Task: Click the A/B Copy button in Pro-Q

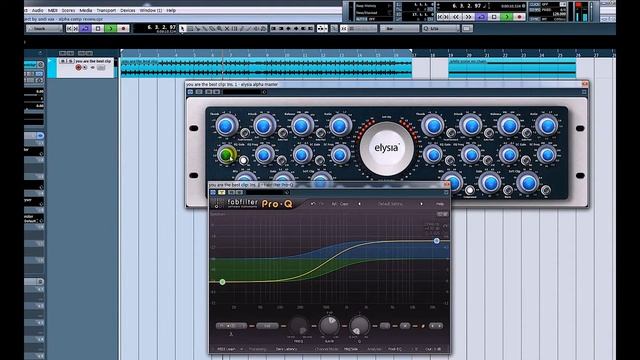Action: [340, 204]
